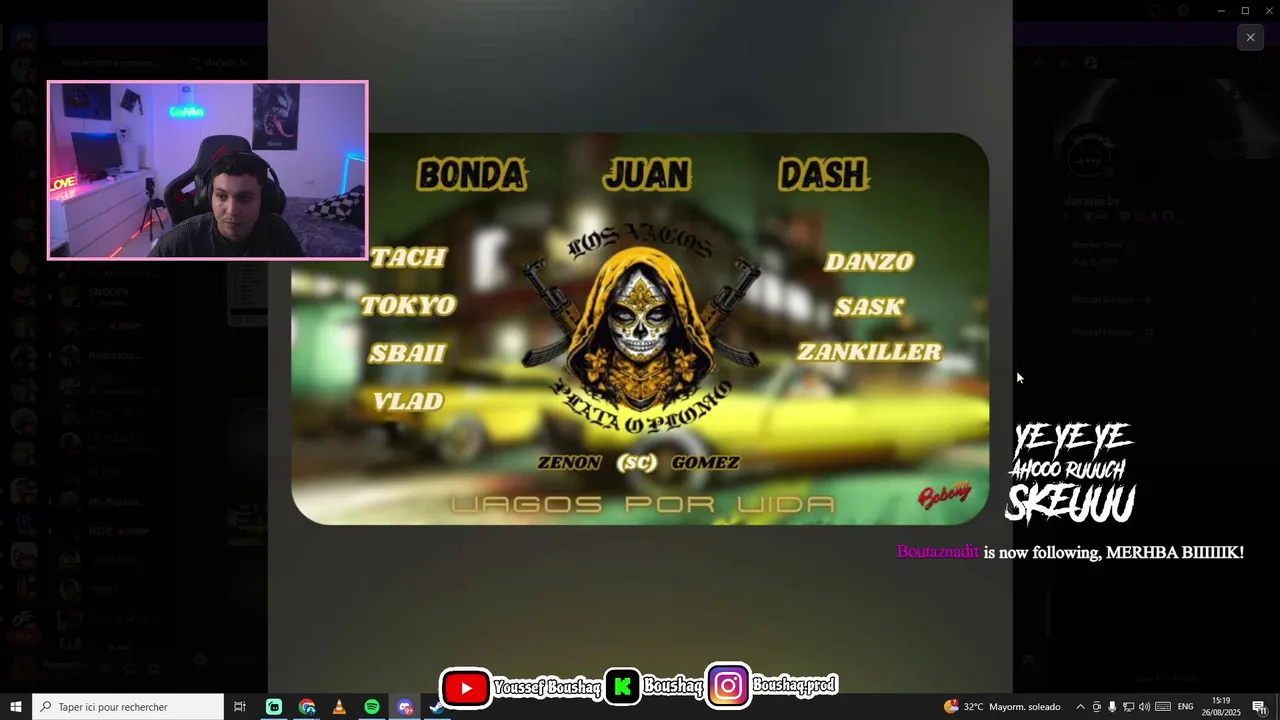This screenshot has width=1280, height=720.
Task: Launch Google Chrome from the taskbar
Action: (x=307, y=707)
